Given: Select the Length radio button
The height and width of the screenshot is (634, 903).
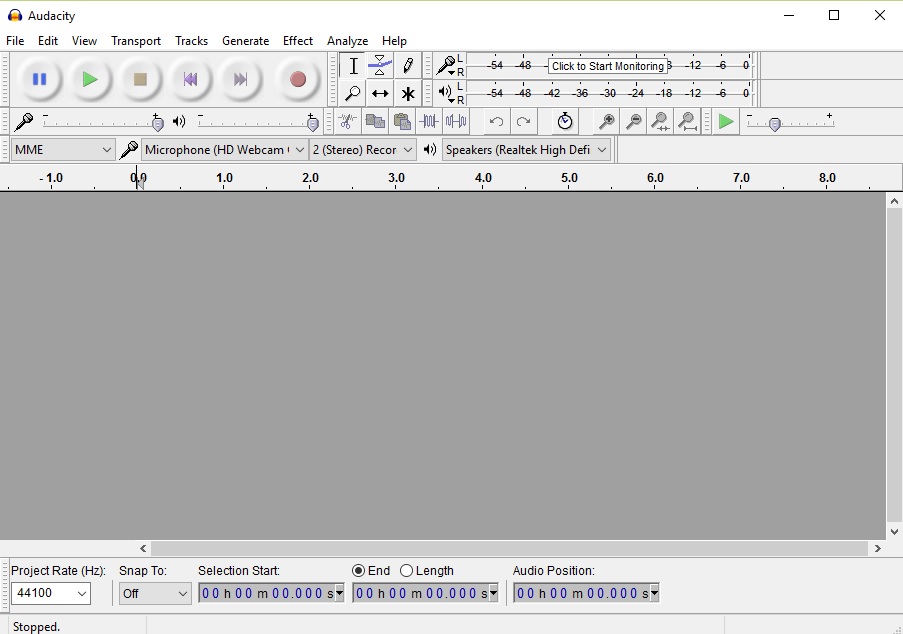Looking at the screenshot, I should click(x=406, y=571).
